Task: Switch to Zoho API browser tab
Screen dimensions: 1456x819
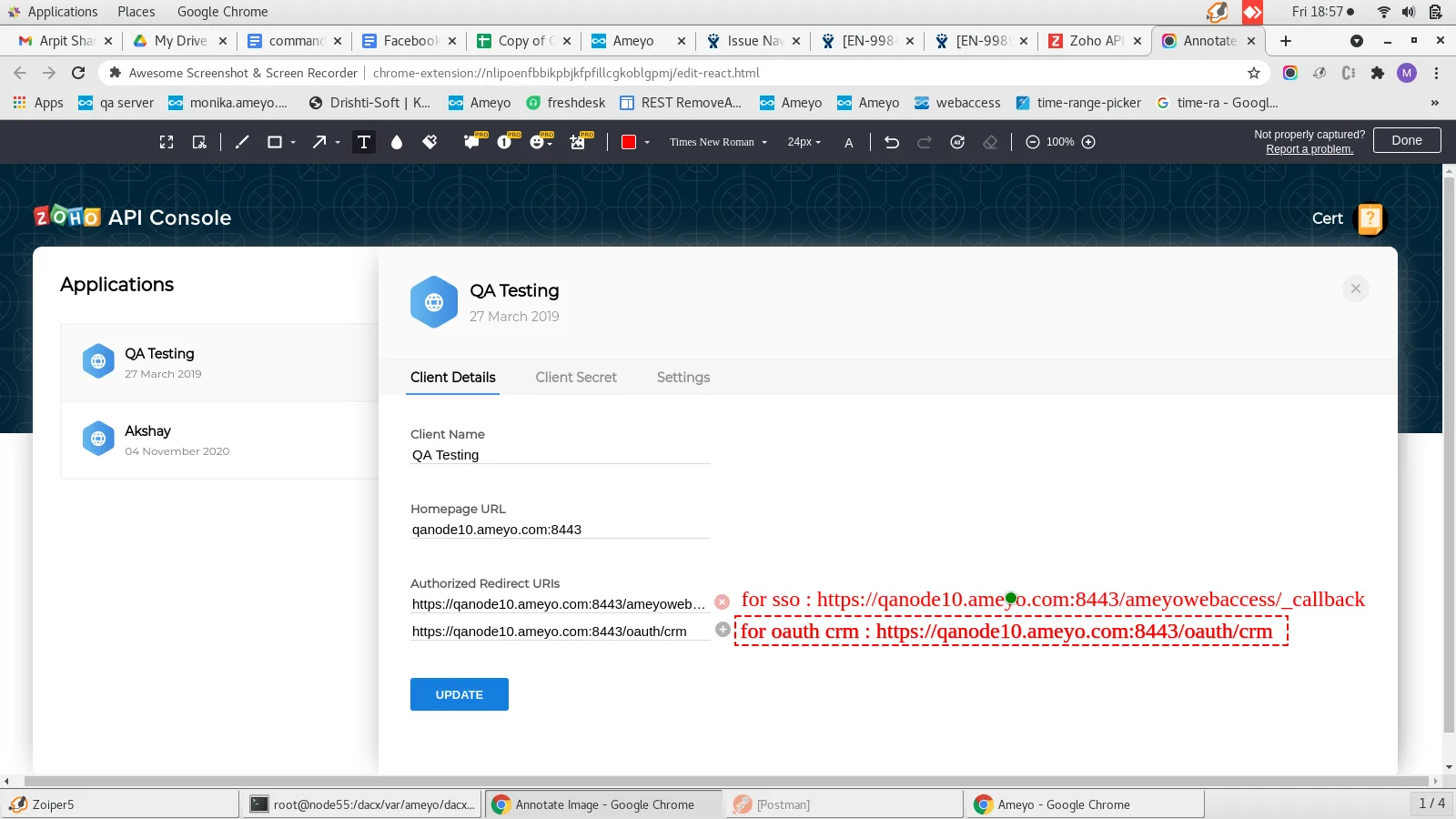Action: pyautogui.click(x=1096, y=41)
